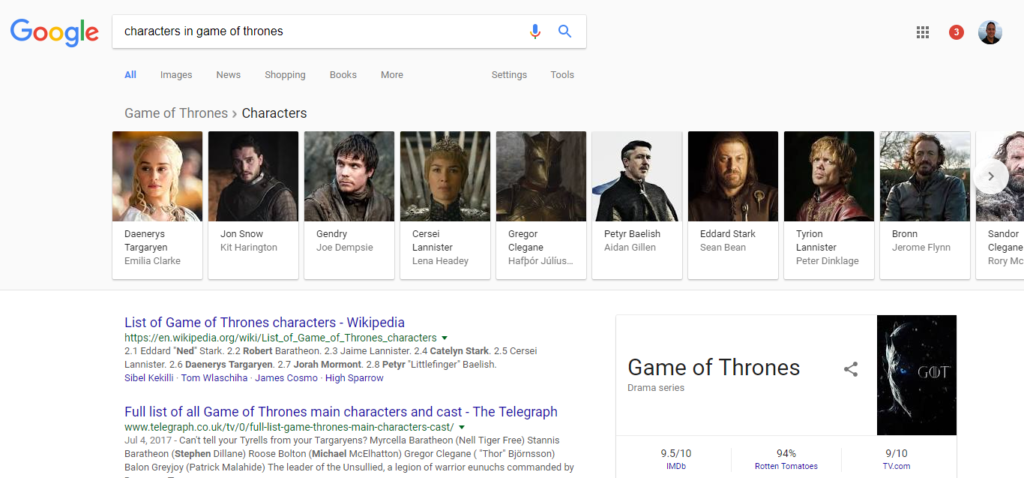Switch to the Images tab
Viewport: 1024px width, 478px height.
pyautogui.click(x=176, y=75)
